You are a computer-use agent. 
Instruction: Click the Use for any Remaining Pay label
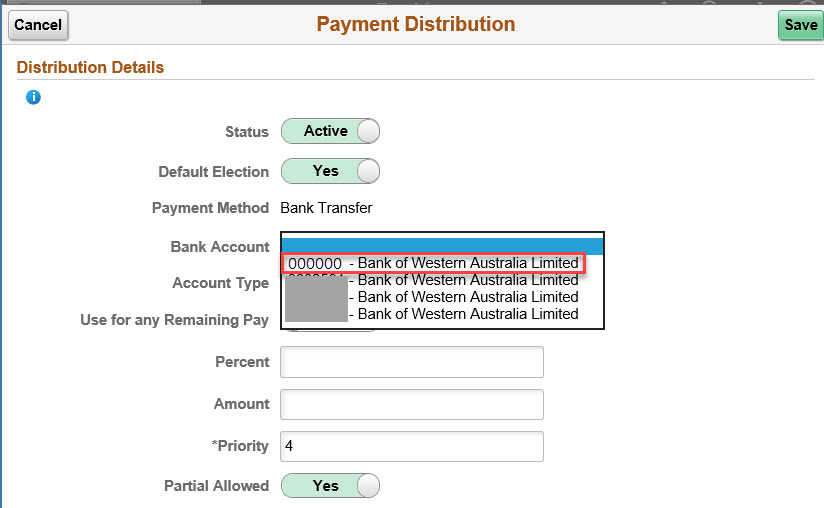(175, 320)
